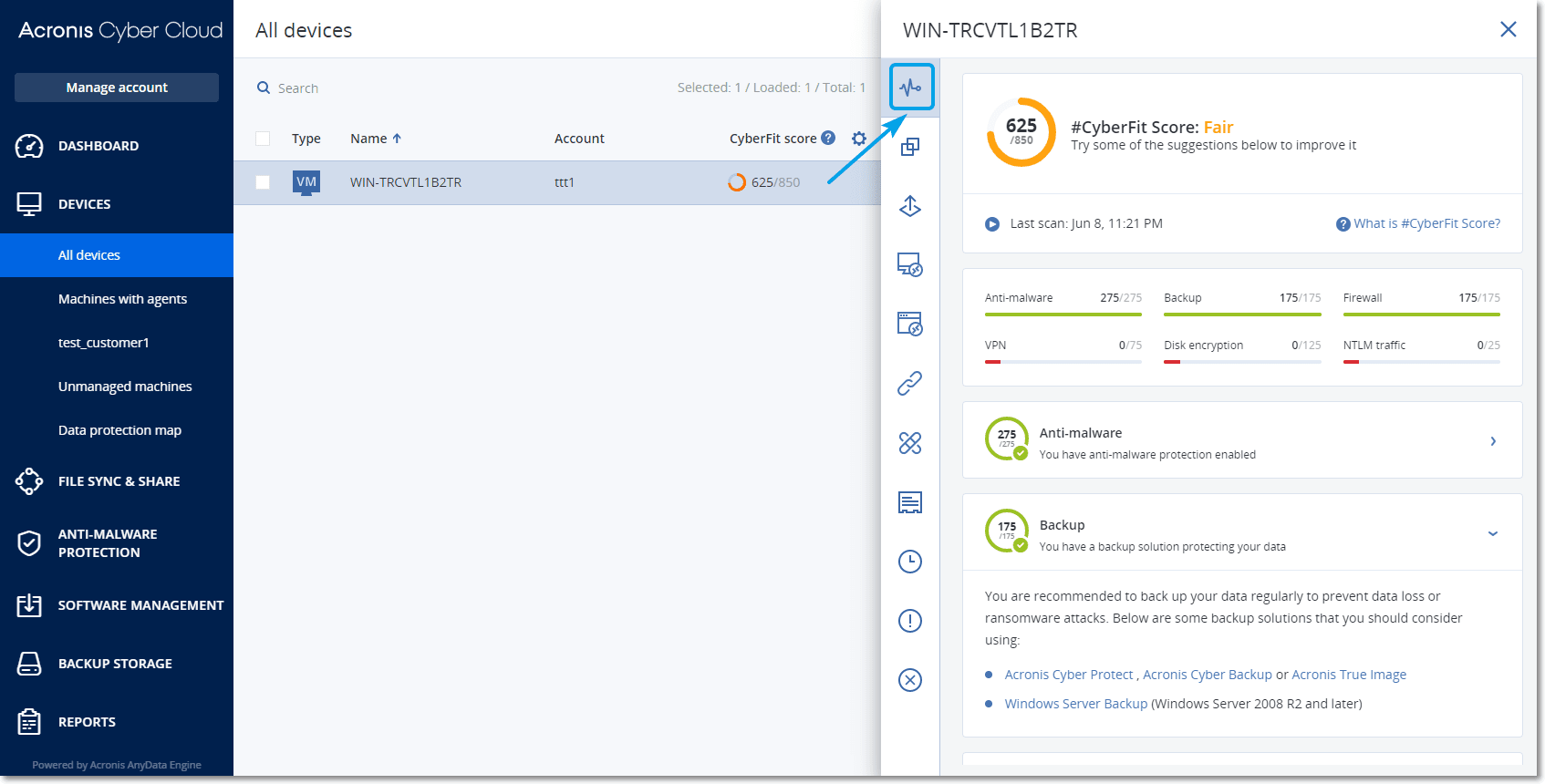Show Unmanaged machines
Viewport: 1545px width, 784px height.
[x=117, y=387]
